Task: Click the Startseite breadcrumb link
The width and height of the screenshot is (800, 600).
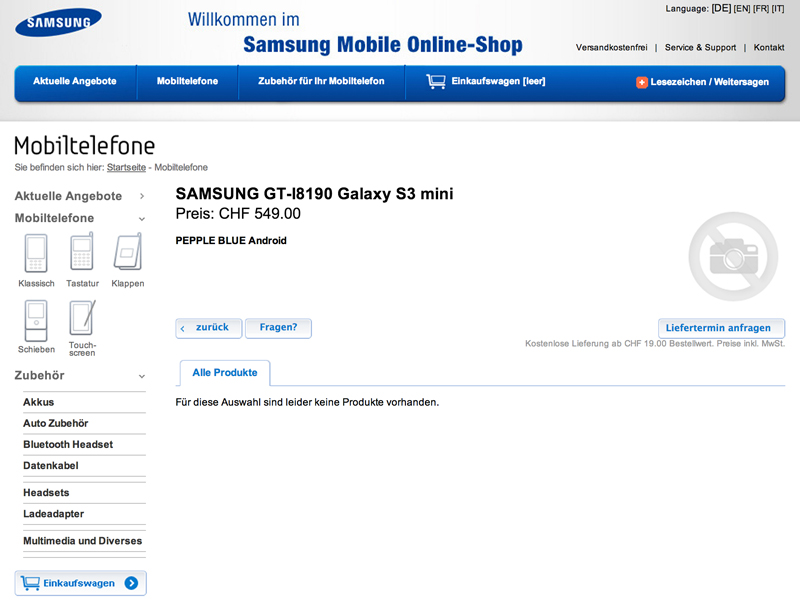Action: pyautogui.click(x=127, y=167)
